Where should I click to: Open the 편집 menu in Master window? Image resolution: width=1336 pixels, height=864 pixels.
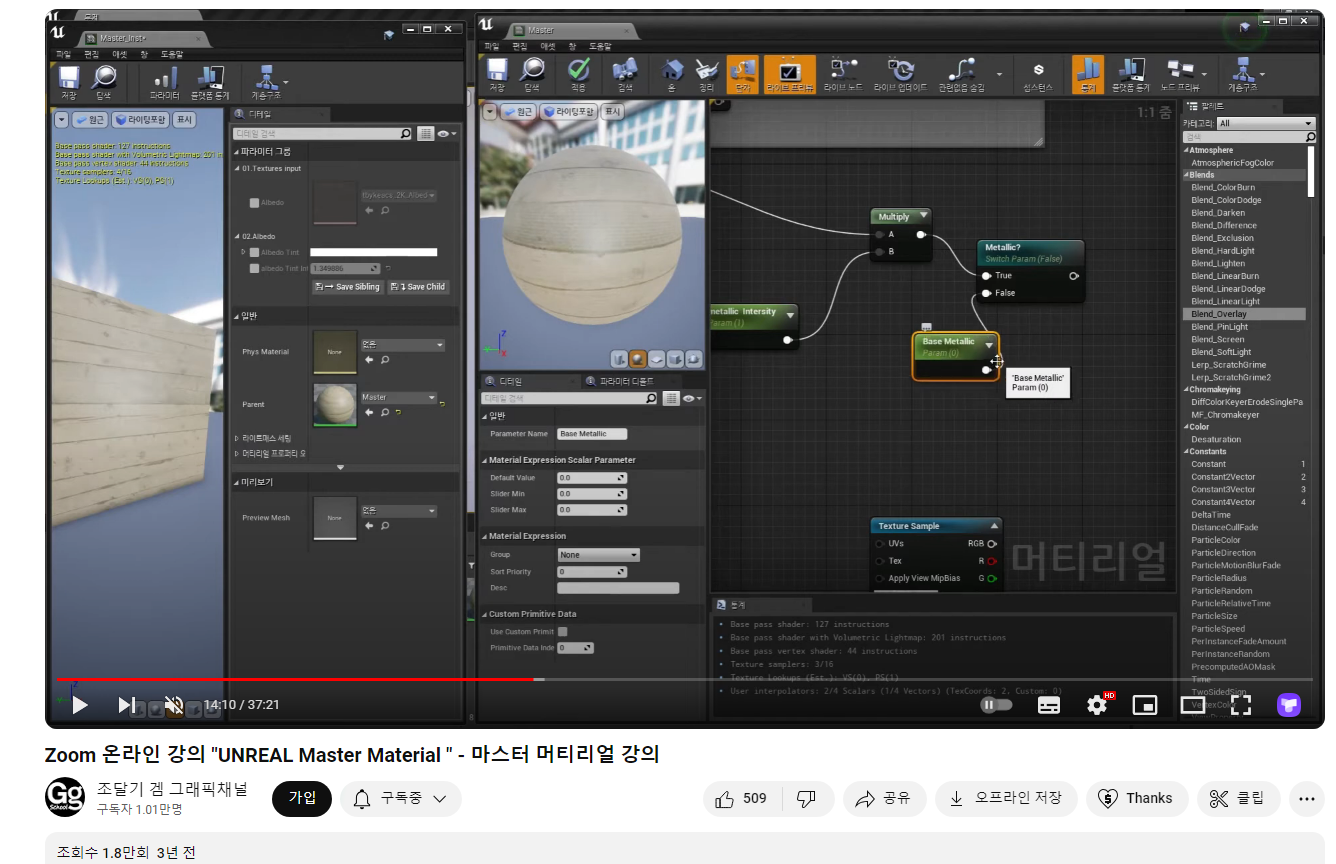520,46
